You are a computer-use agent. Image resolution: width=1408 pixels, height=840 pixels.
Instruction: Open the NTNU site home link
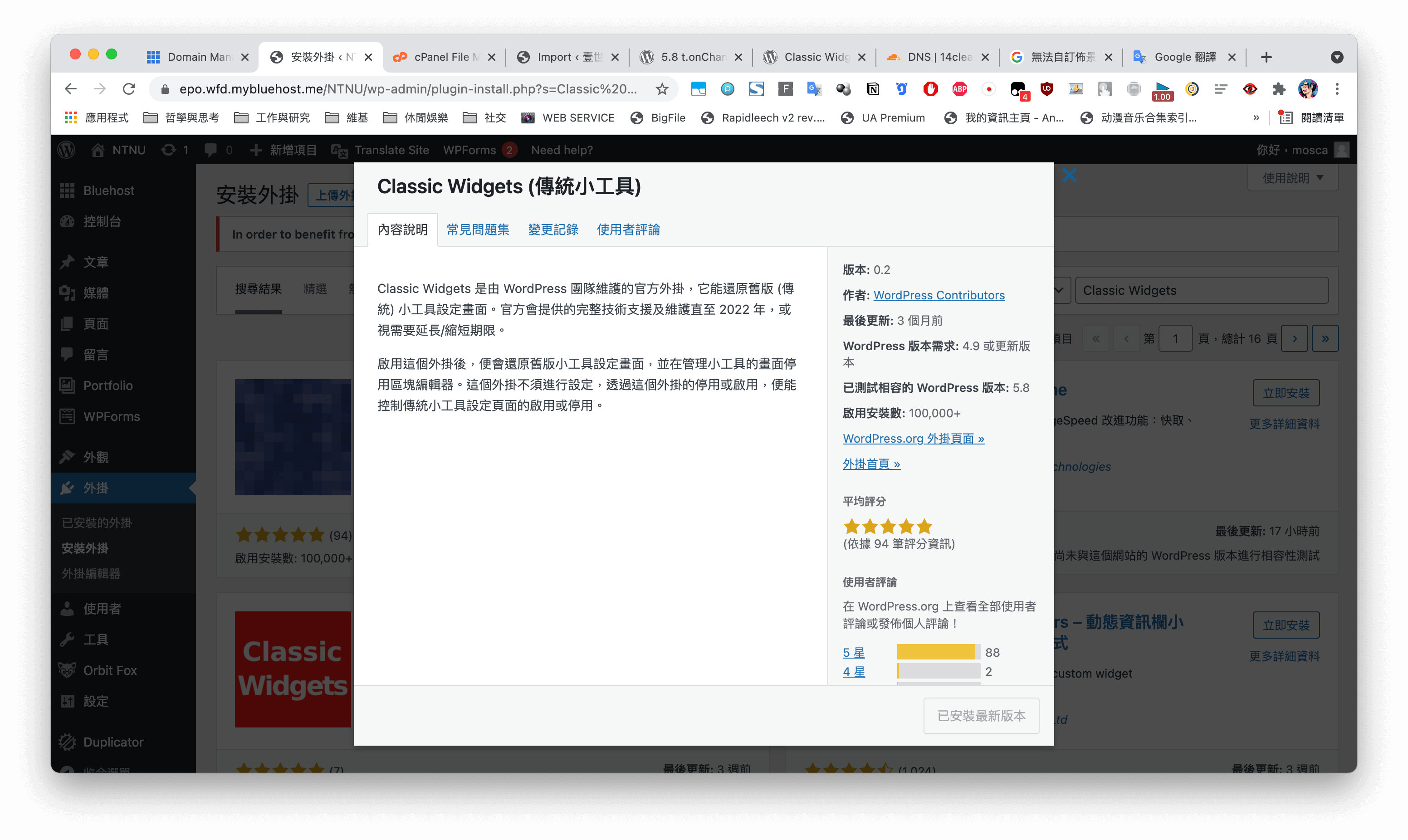click(x=118, y=150)
